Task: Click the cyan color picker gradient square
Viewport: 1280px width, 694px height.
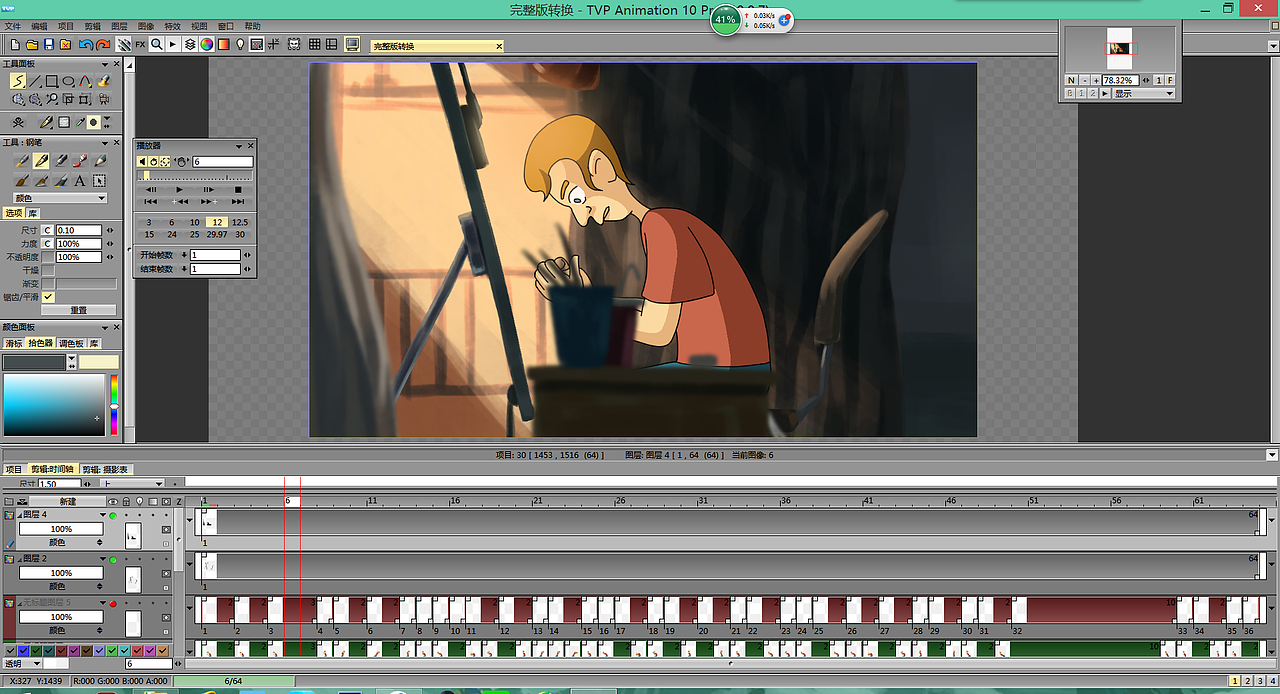Action: pyautogui.click(x=54, y=404)
